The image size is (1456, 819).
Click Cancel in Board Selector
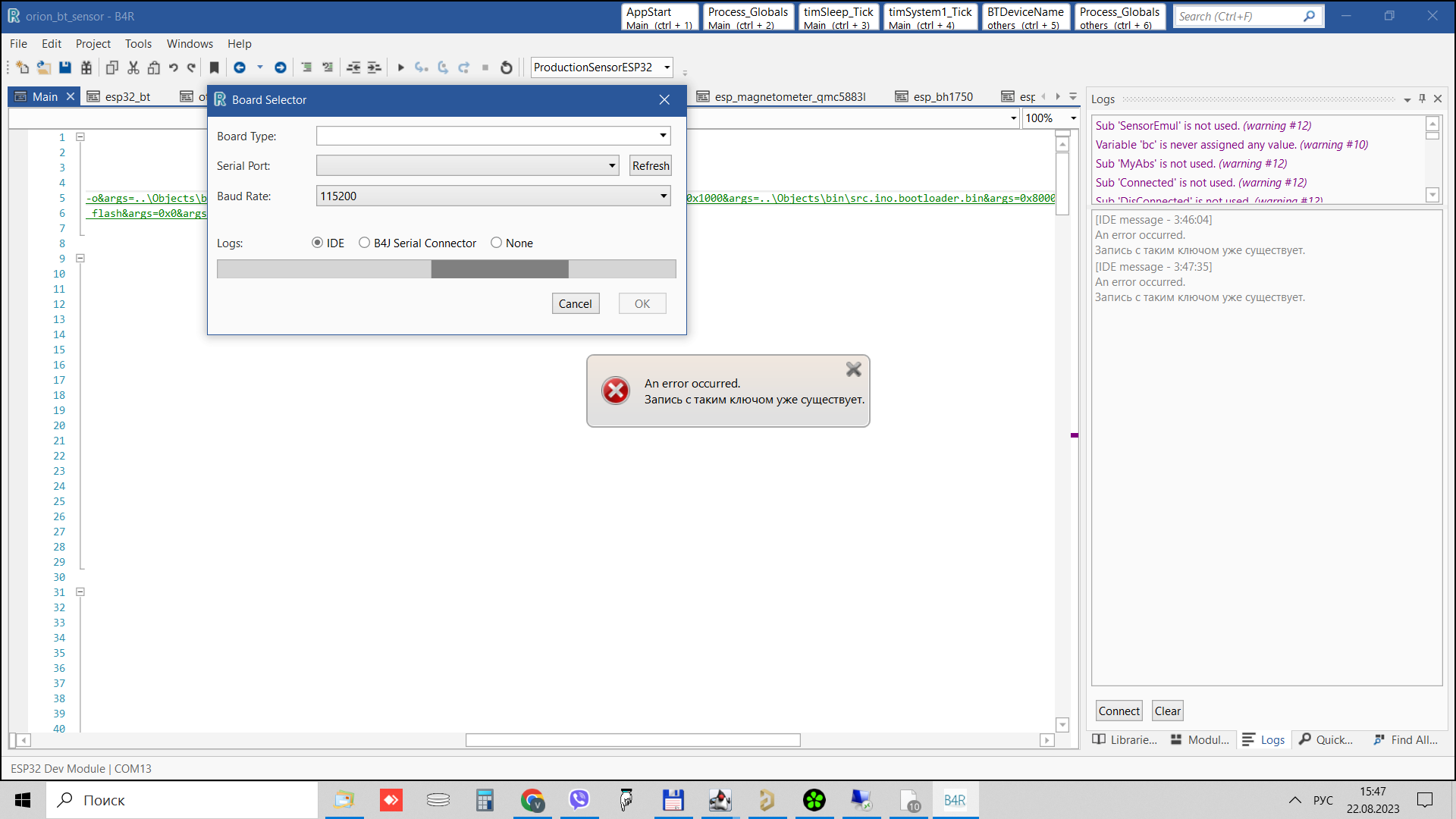point(576,304)
